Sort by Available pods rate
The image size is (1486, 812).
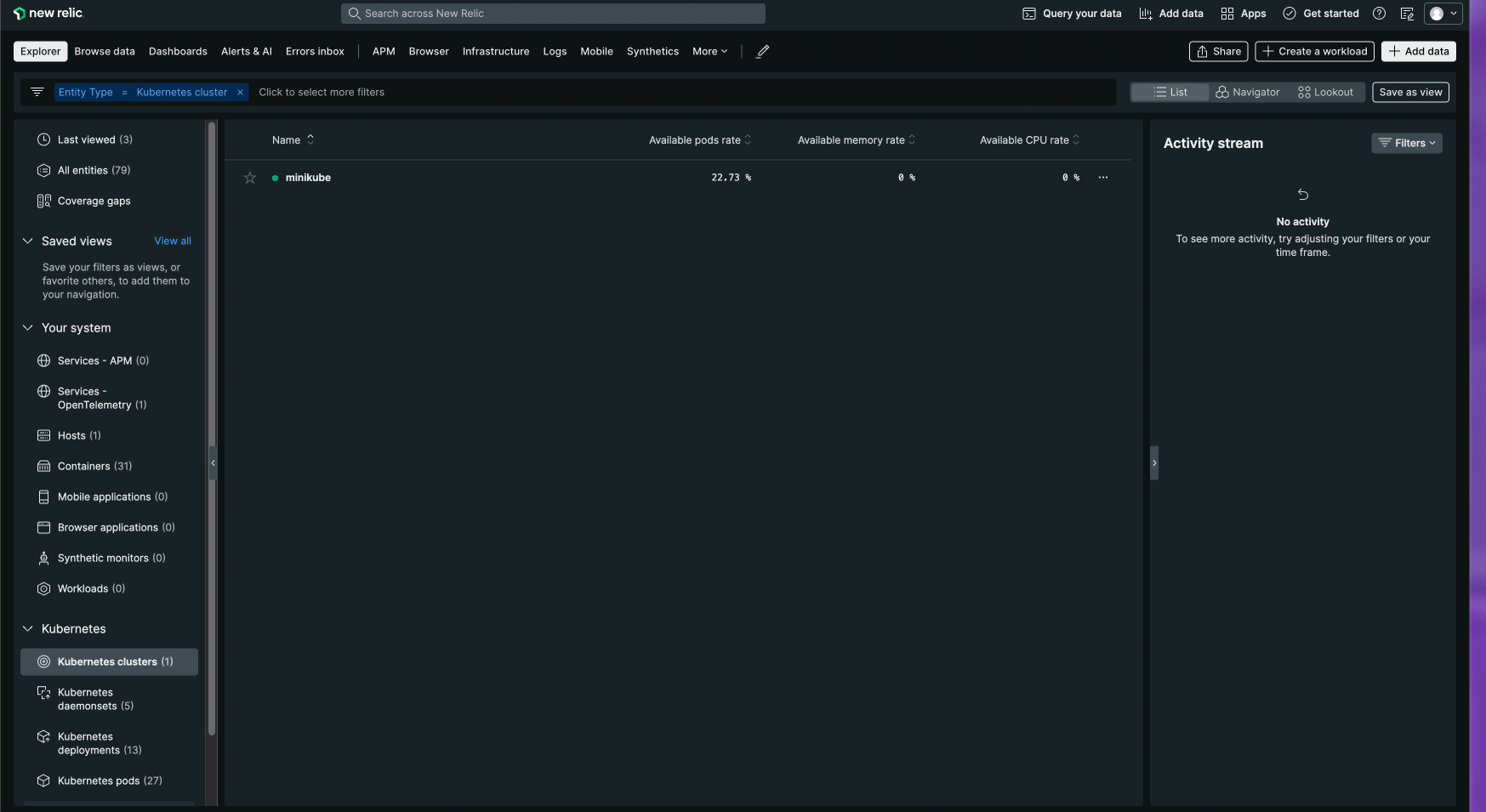700,139
